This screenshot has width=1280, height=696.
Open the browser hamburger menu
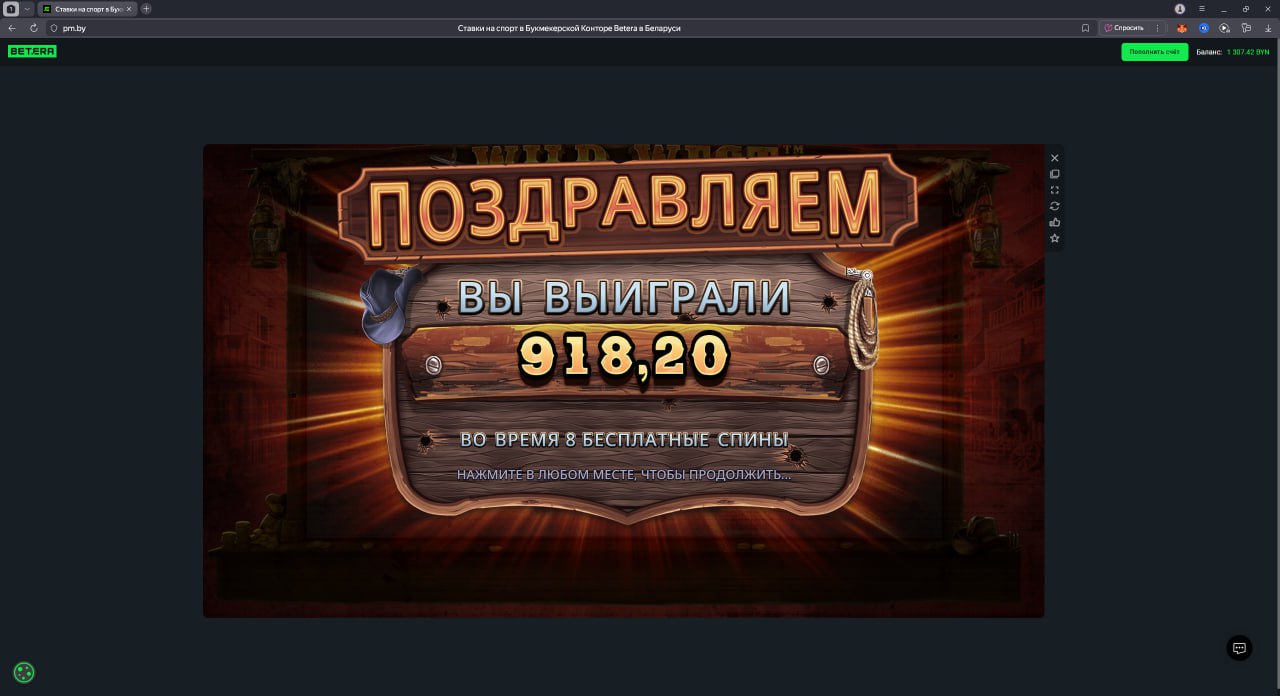click(1202, 8)
